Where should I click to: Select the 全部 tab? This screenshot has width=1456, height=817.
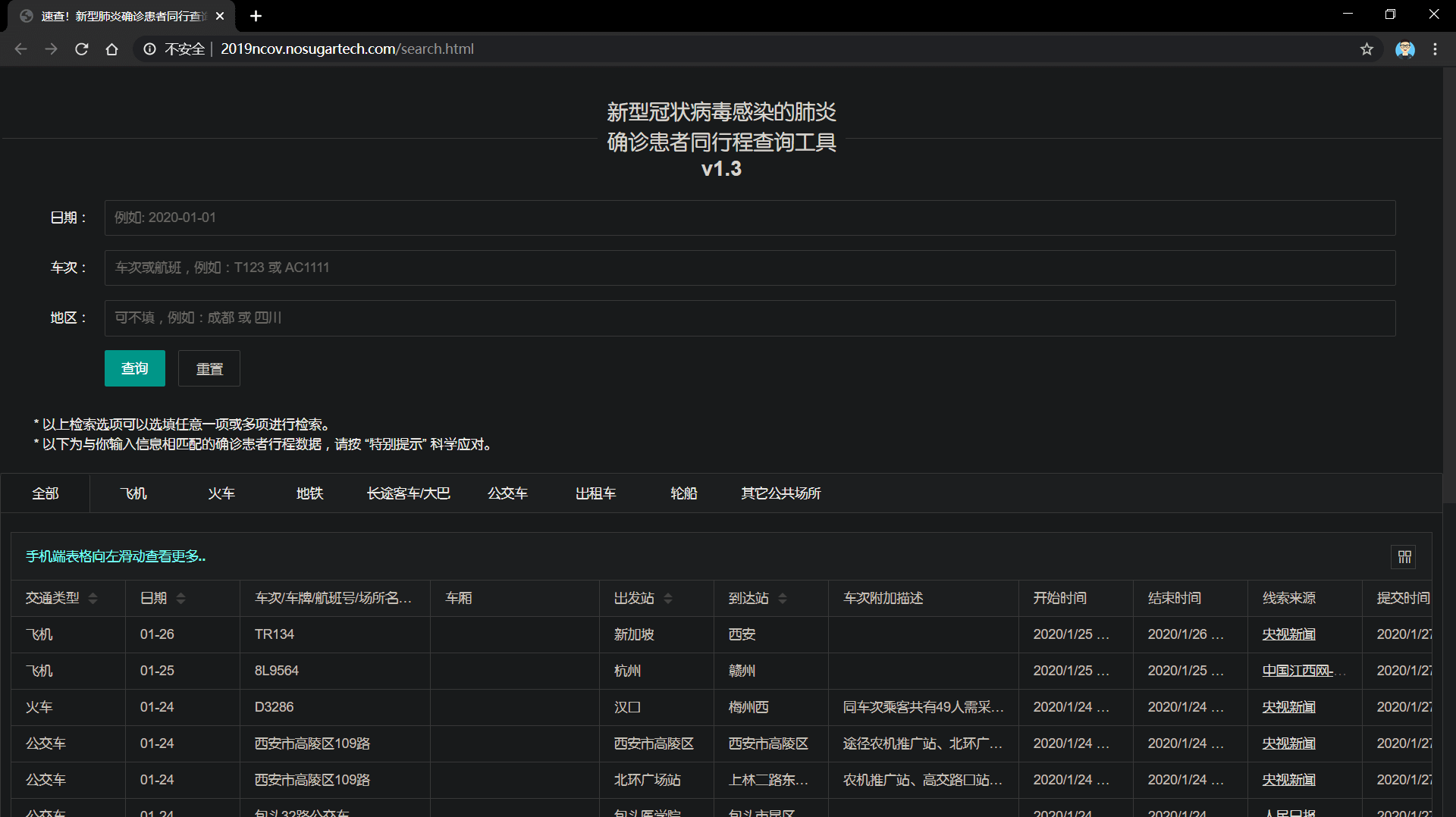pos(45,493)
